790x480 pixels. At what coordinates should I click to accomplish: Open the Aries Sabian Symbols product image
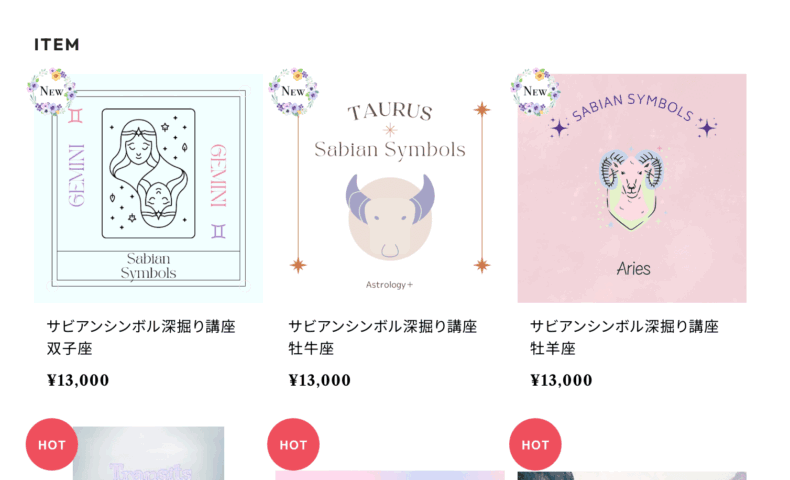pos(632,188)
